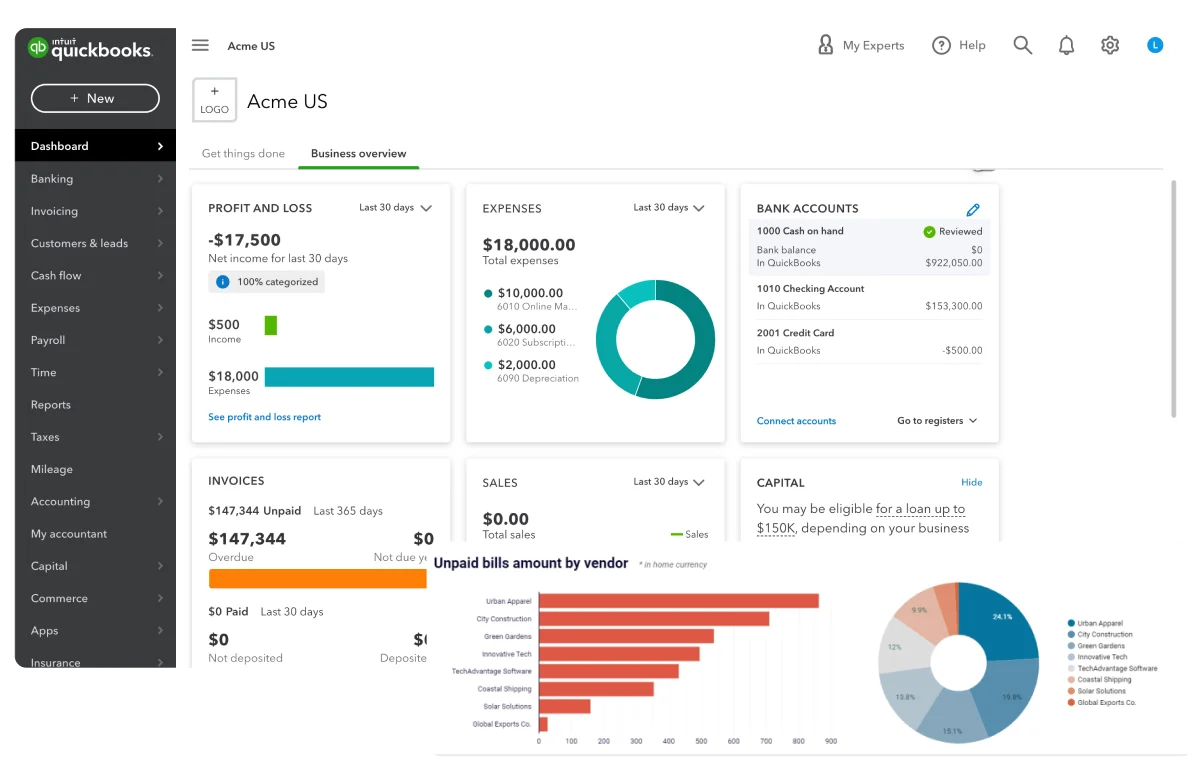Click the teal Expenses bar

(349, 377)
